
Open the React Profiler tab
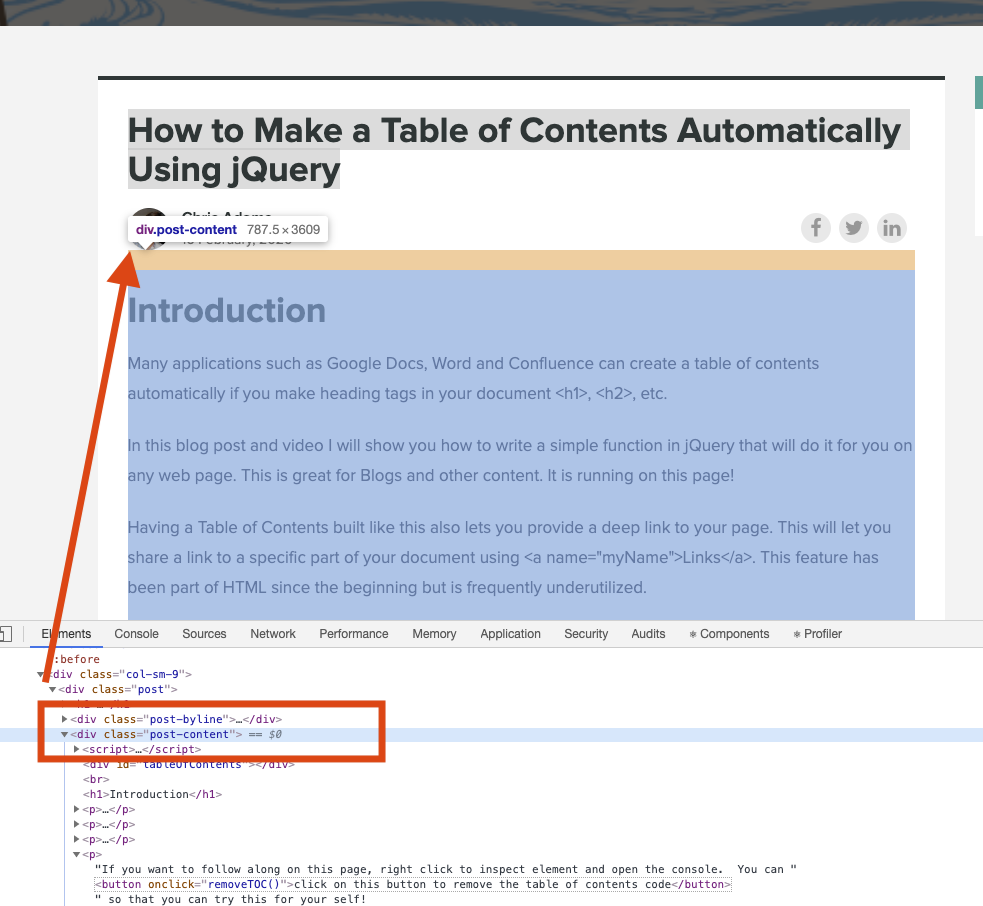click(817, 634)
